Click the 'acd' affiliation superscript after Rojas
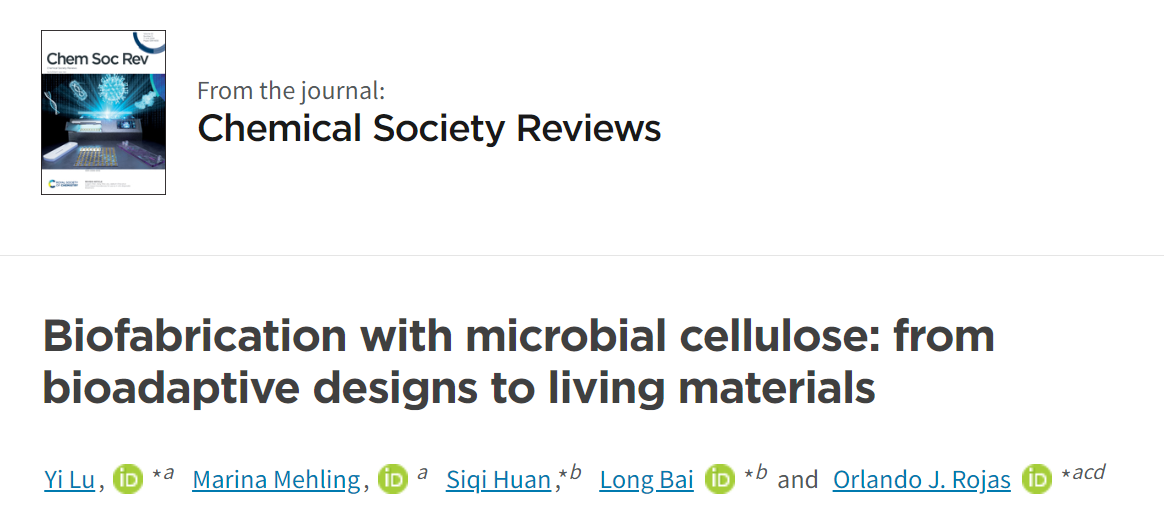This screenshot has width=1164, height=528. point(1089,472)
